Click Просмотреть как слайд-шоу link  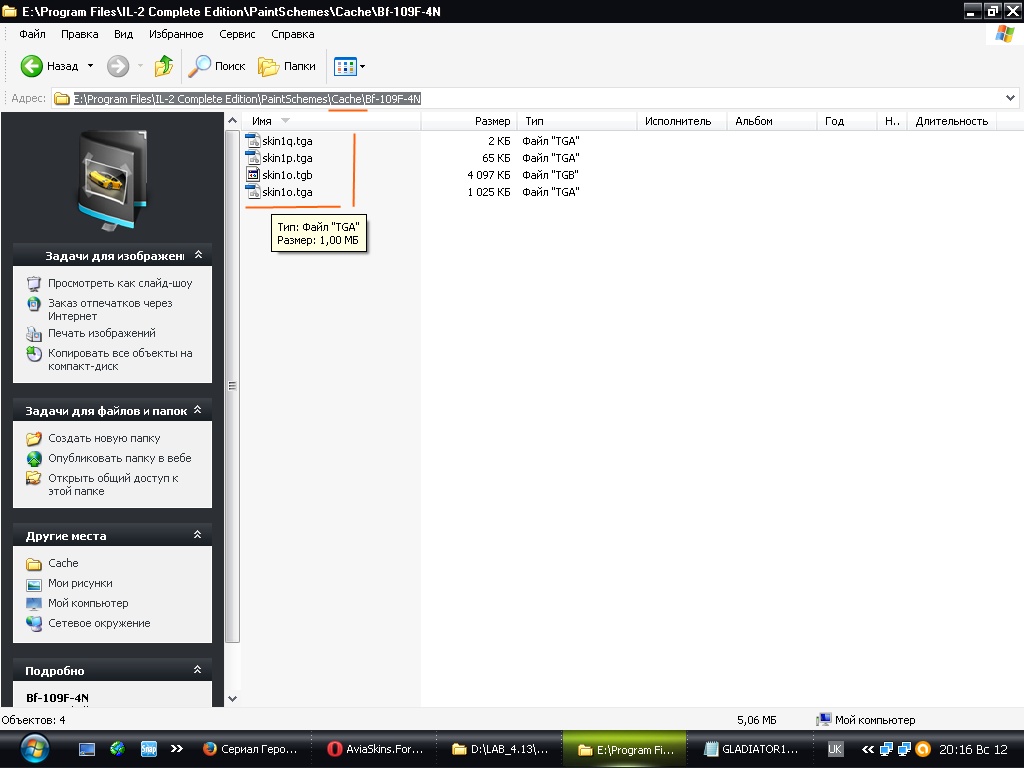click(x=120, y=283)
